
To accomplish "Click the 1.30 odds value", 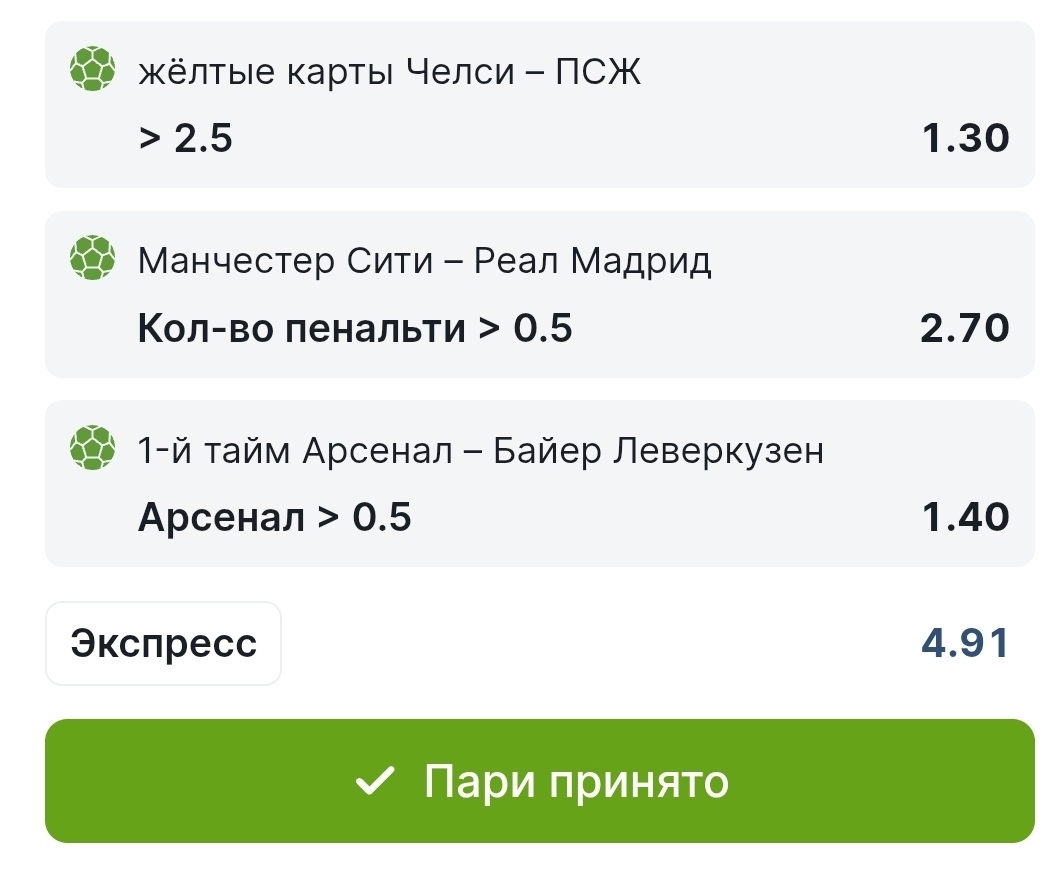I will [x=965, y=138].
